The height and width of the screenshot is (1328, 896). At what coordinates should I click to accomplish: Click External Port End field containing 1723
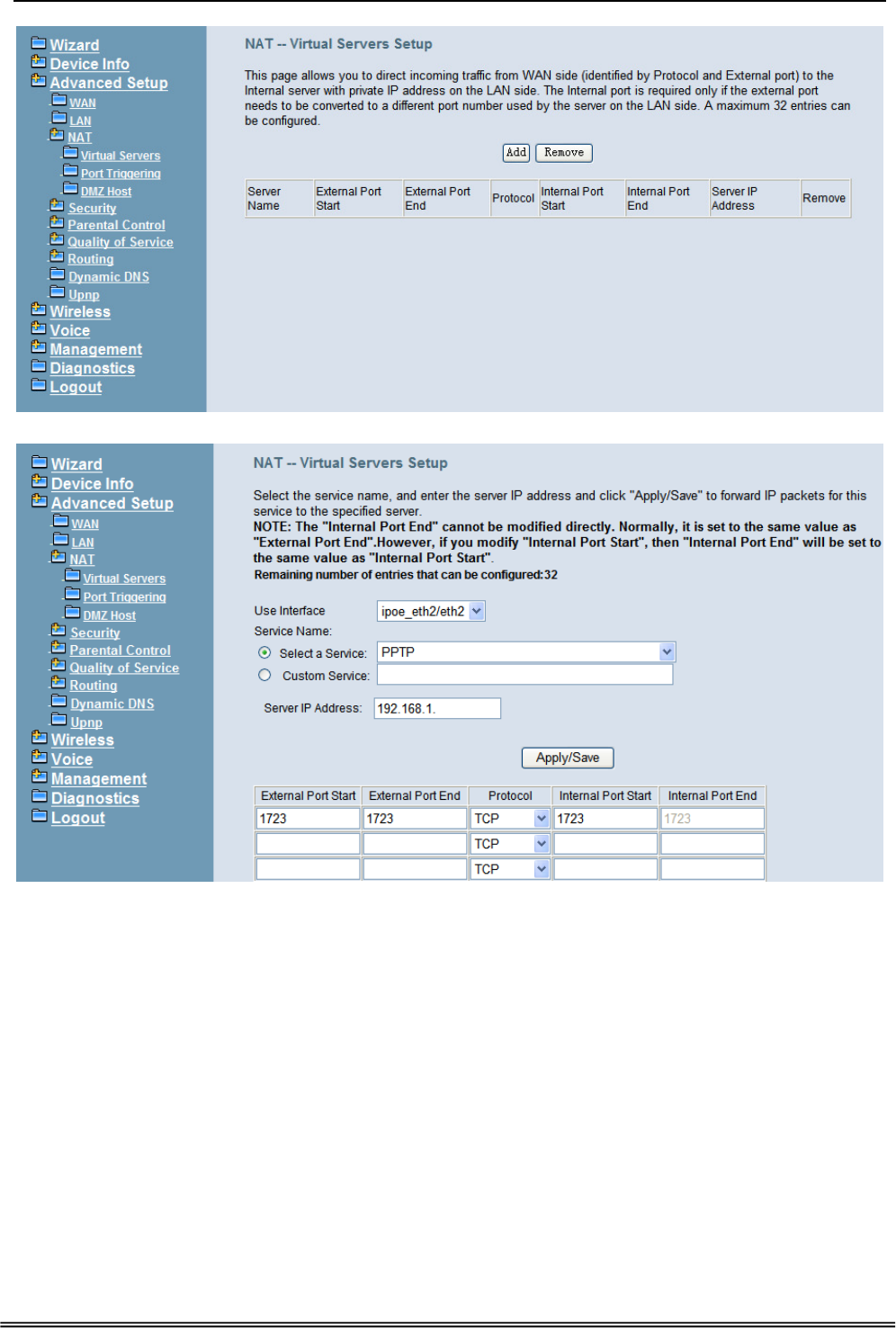click(x=415, y=819)
